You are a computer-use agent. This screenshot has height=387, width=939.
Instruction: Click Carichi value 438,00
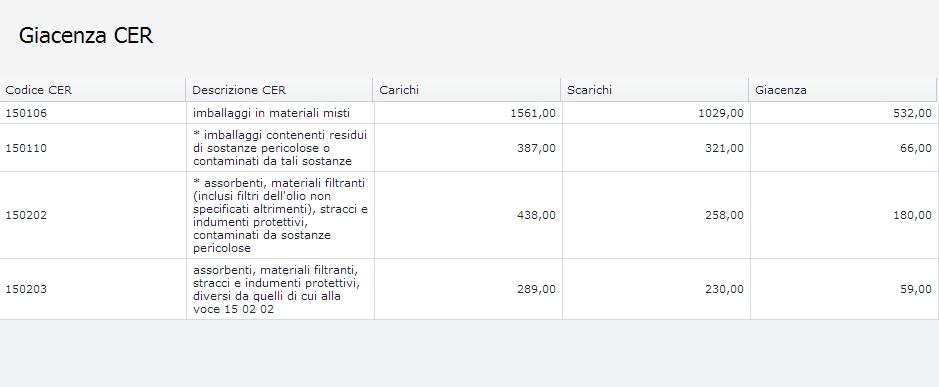point(536,215)
